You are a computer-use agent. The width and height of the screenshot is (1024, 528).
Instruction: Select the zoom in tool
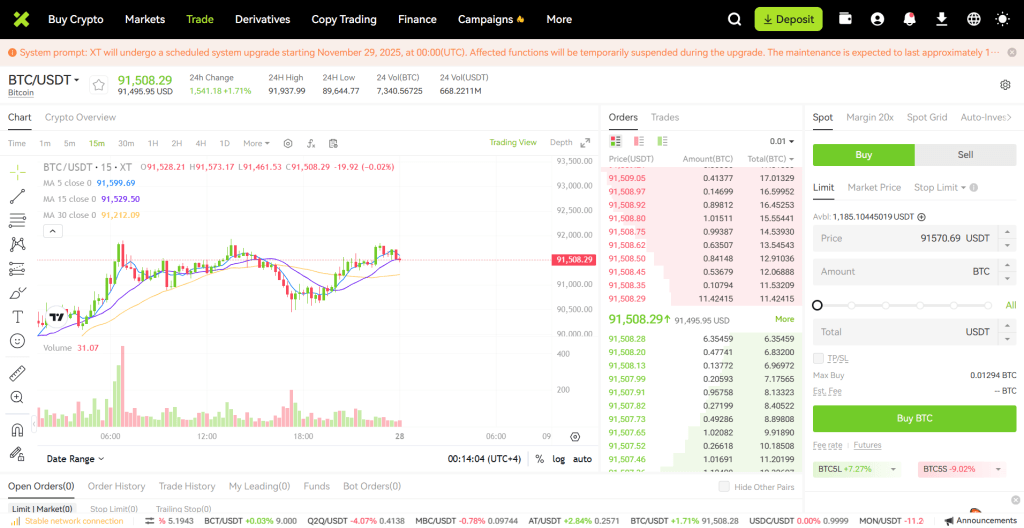18,397
